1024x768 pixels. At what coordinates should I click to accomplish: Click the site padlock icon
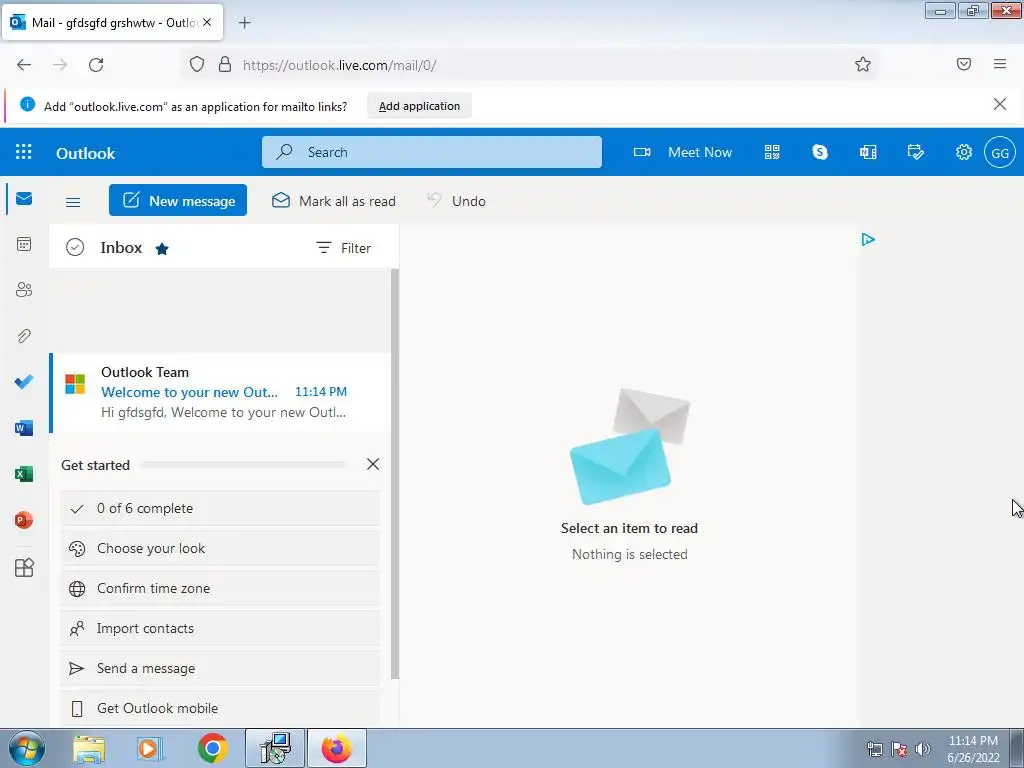225,64
